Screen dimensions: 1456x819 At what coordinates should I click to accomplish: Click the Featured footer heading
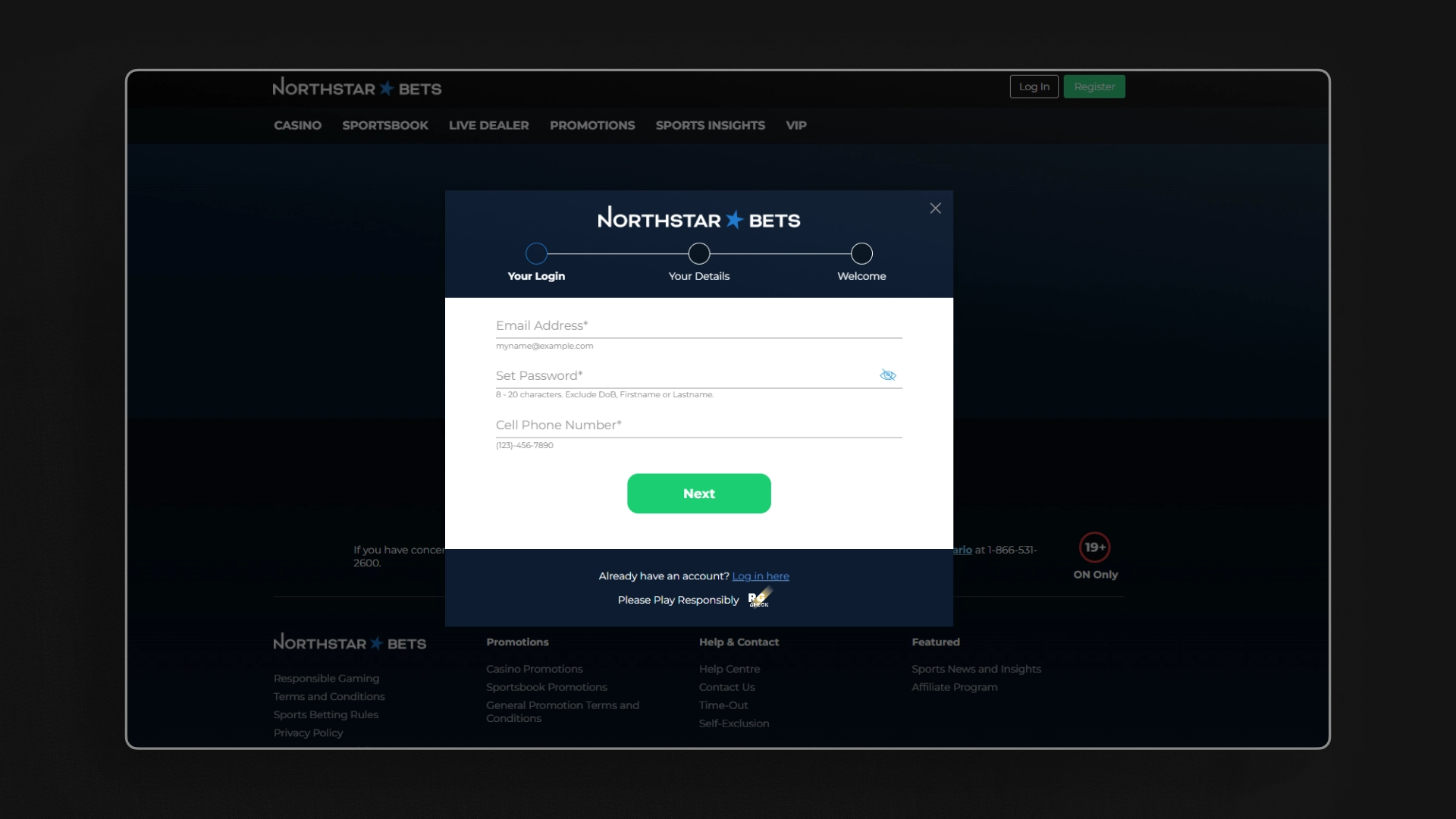936,642
